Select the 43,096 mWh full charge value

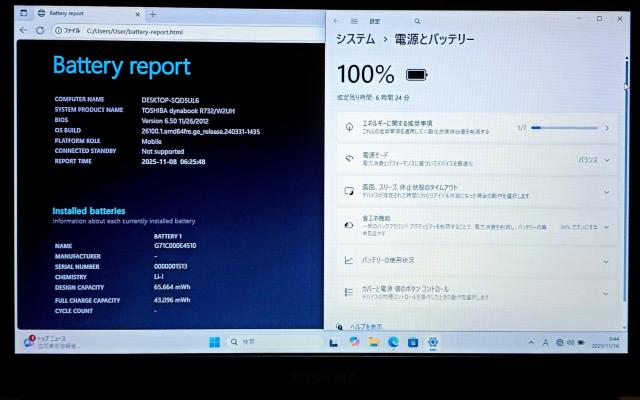[x=172, y=300]
